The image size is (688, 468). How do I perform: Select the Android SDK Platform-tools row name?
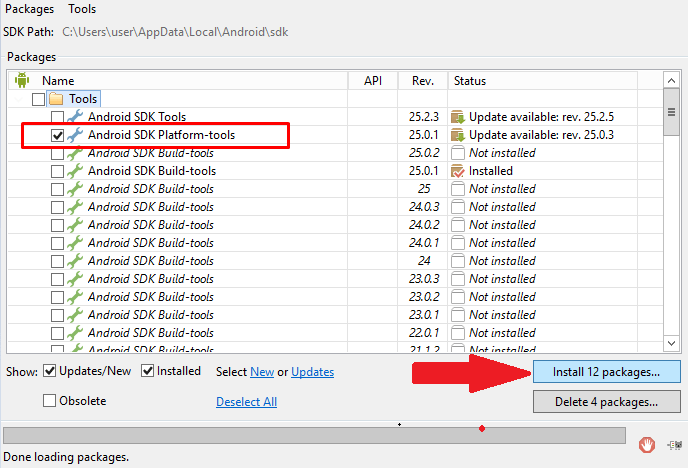coord(161,135)
